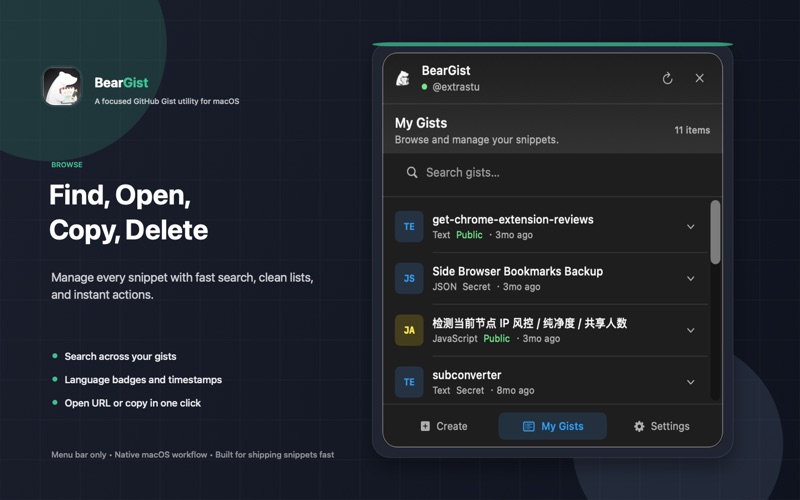Expand the JavaScript IP gist chevron
The height and width of the screenshot is (500, 800).
point(690,330)
